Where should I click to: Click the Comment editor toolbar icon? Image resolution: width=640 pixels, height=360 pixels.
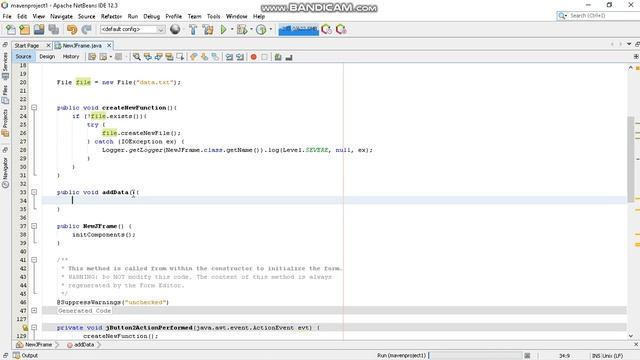[x=278, y=57]
